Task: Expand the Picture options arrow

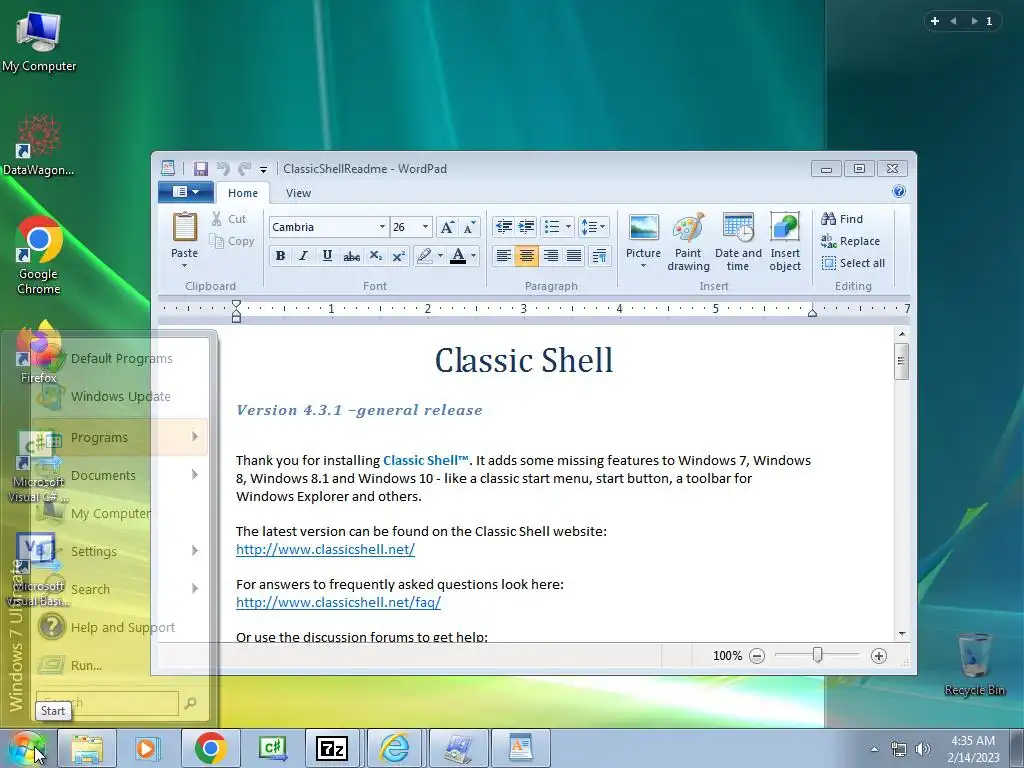Action: (x=643, y=266)
